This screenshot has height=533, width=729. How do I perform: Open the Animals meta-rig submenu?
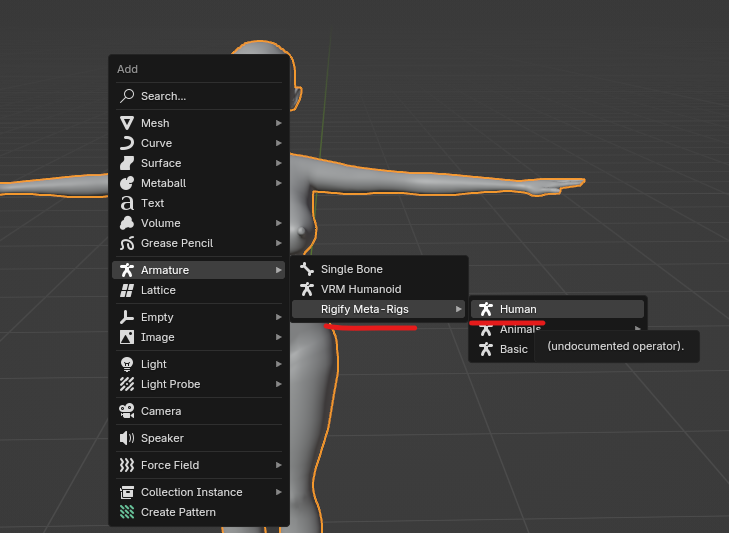pos(520,329)
